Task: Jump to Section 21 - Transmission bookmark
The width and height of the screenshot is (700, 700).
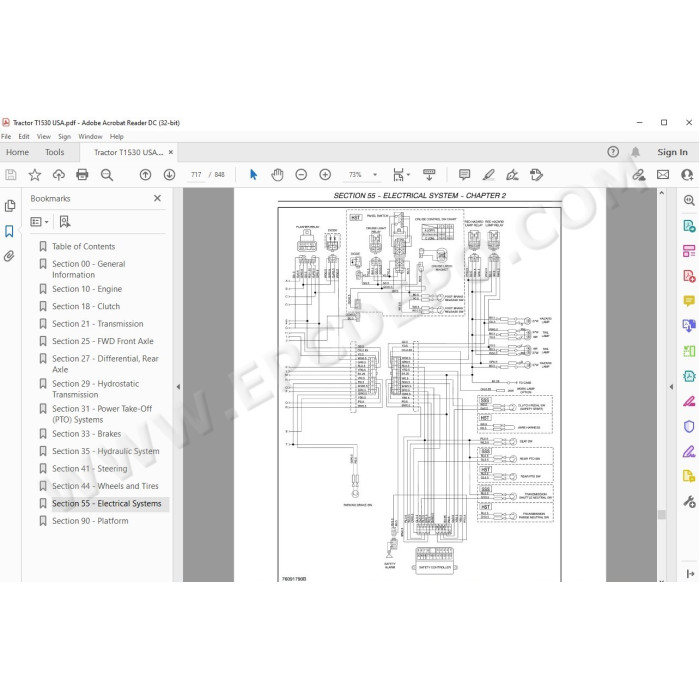Action: [98, 324]
